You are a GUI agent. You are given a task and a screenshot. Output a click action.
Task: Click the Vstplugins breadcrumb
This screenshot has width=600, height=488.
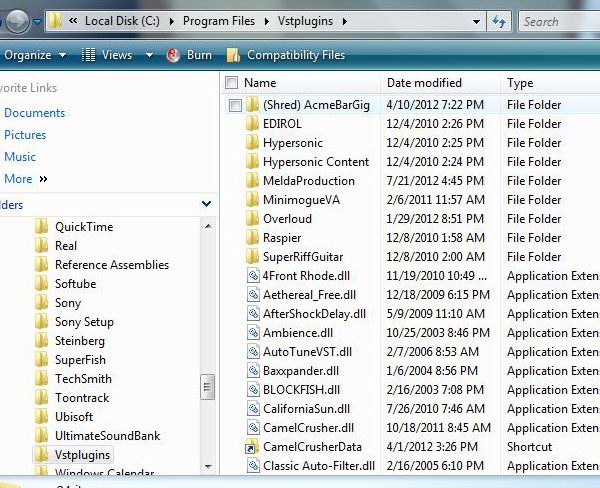pos(305,21)
